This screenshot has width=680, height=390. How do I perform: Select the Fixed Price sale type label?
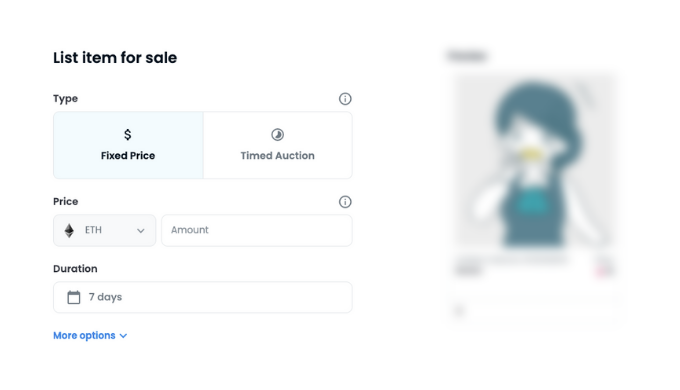click(128, 156)
